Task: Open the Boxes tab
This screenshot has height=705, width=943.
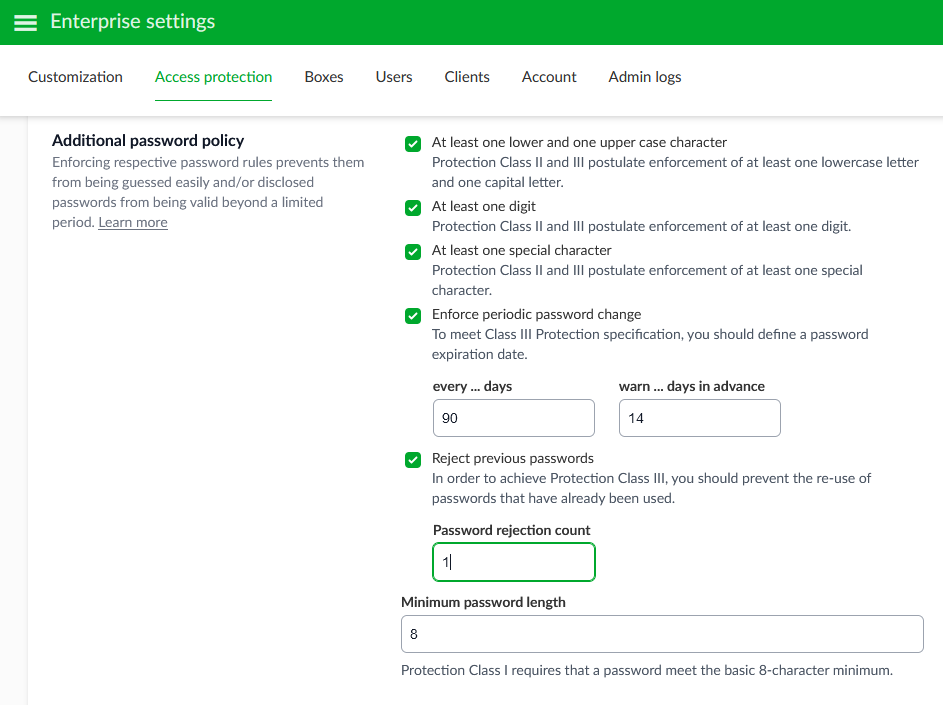Action: [324, 77]
